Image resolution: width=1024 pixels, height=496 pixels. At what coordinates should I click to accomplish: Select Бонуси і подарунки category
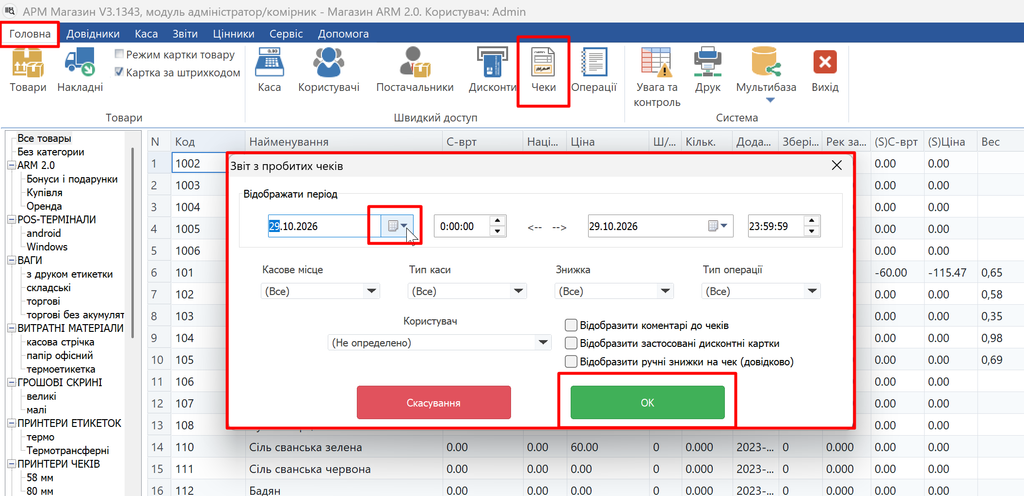[x=72, y=179]
